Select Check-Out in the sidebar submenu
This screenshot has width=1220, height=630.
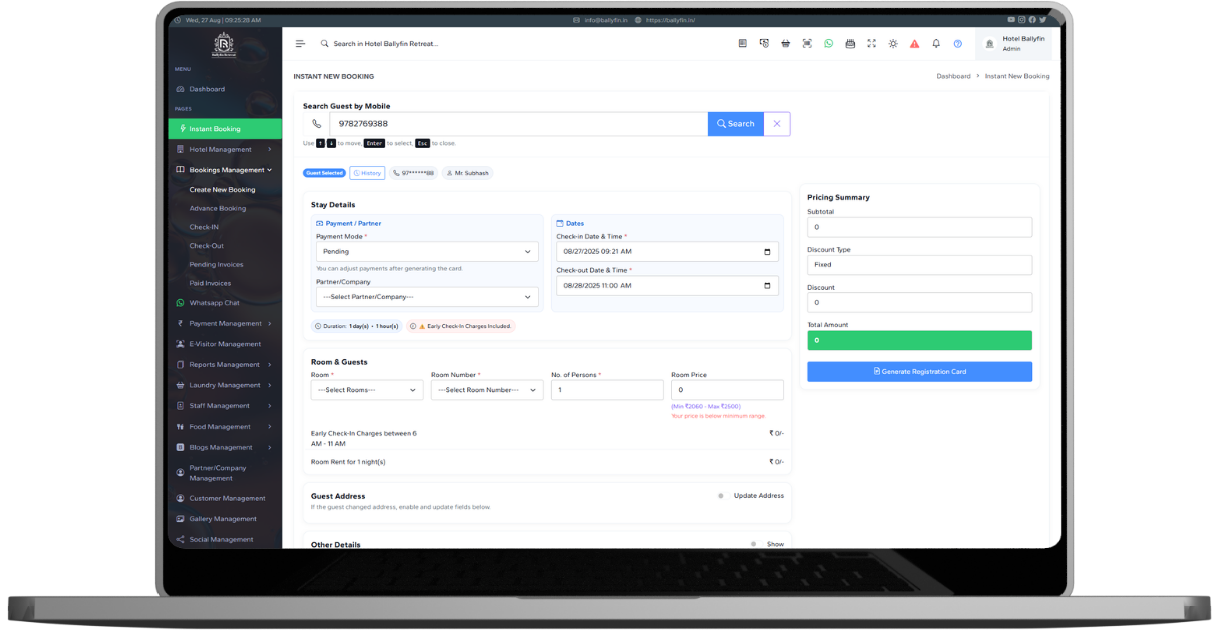[207, 246]
